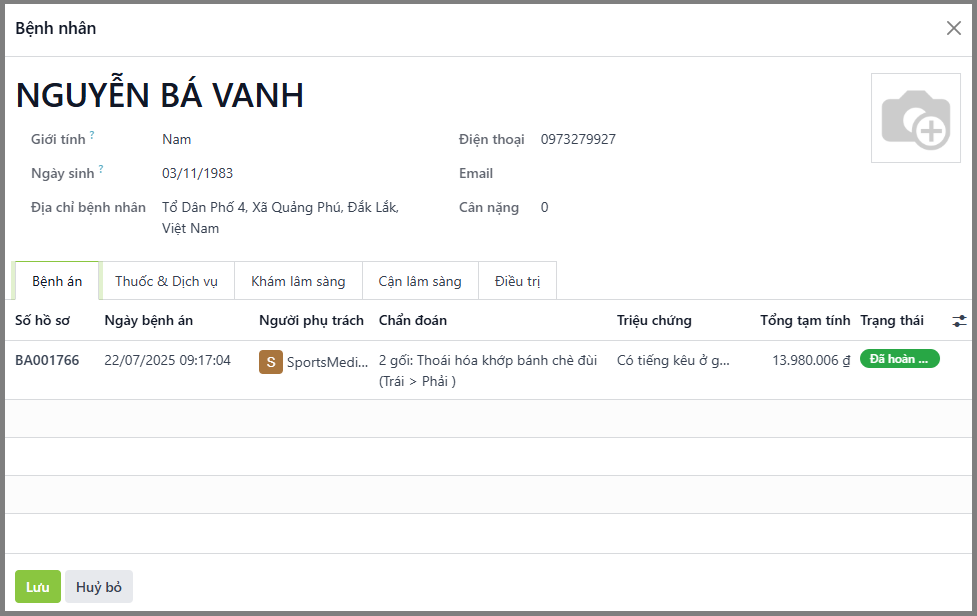Sort by Tổng tạm tính column
Screen dimensions: 977x616
[804, 321]
